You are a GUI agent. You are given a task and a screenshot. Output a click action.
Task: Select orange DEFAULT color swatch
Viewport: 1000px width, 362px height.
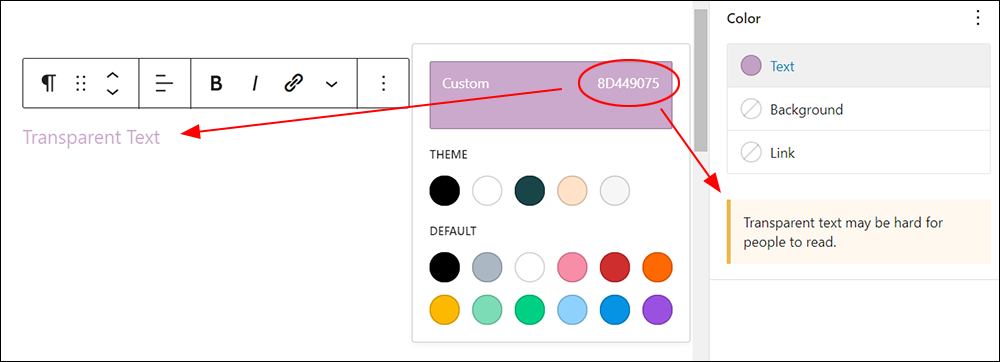(x=658, y=267)
